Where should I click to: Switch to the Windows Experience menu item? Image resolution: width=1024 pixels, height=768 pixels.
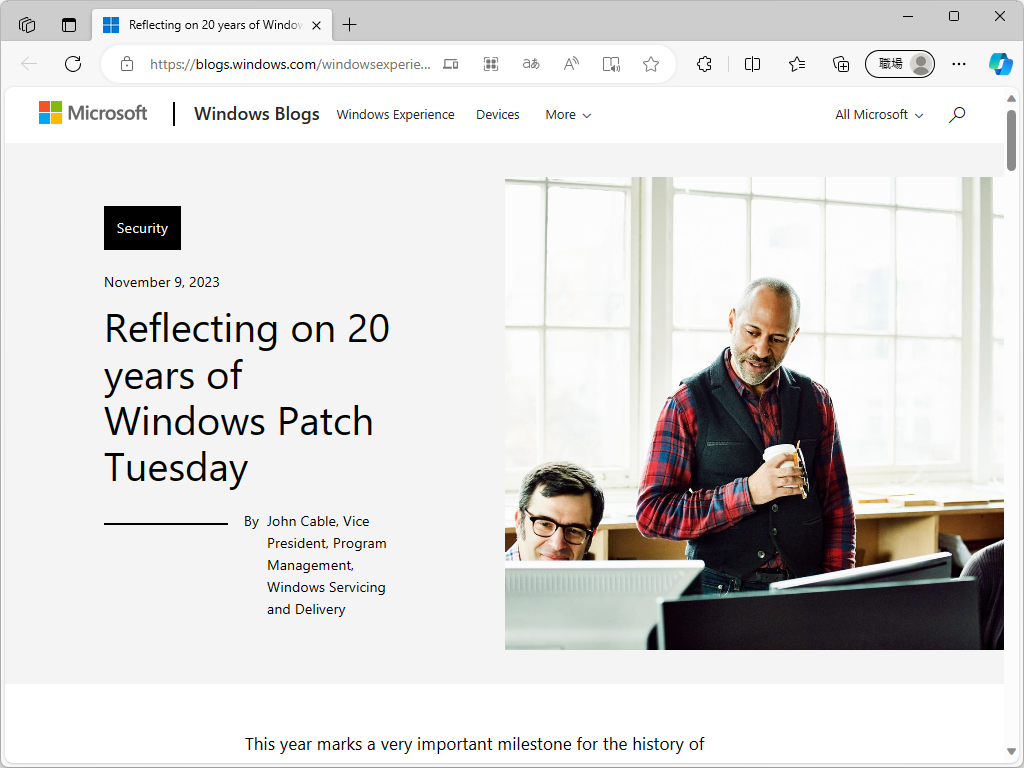point(395,115)
